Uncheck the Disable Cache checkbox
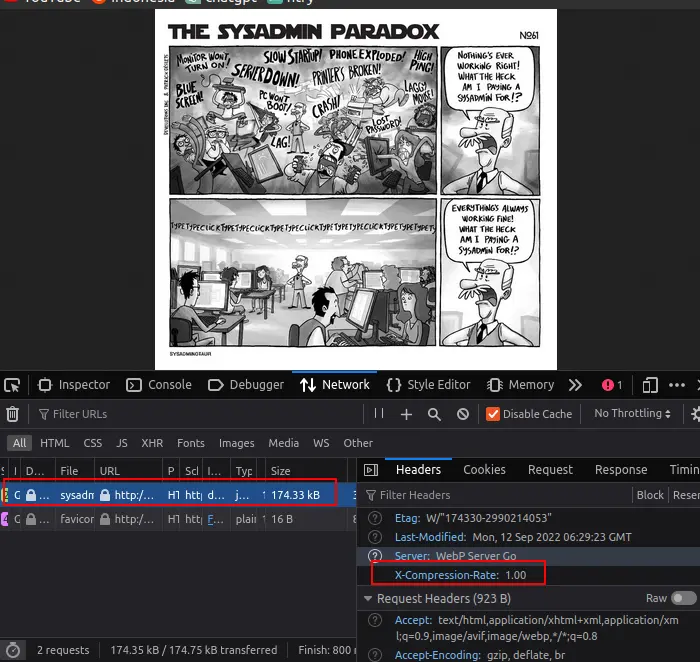The image size is (700, 662). [x=493, y=414]
